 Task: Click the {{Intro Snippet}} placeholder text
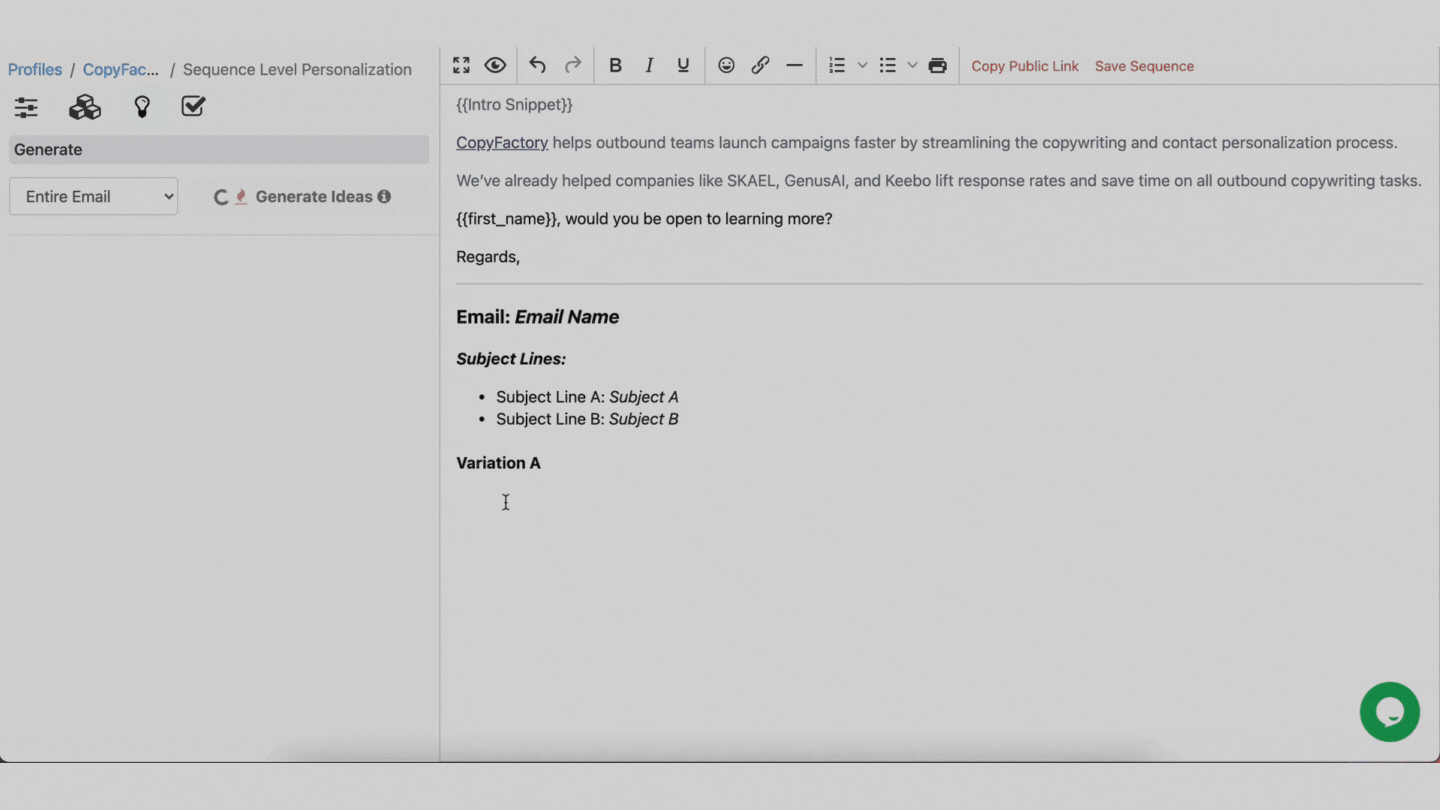click(514, 104)
